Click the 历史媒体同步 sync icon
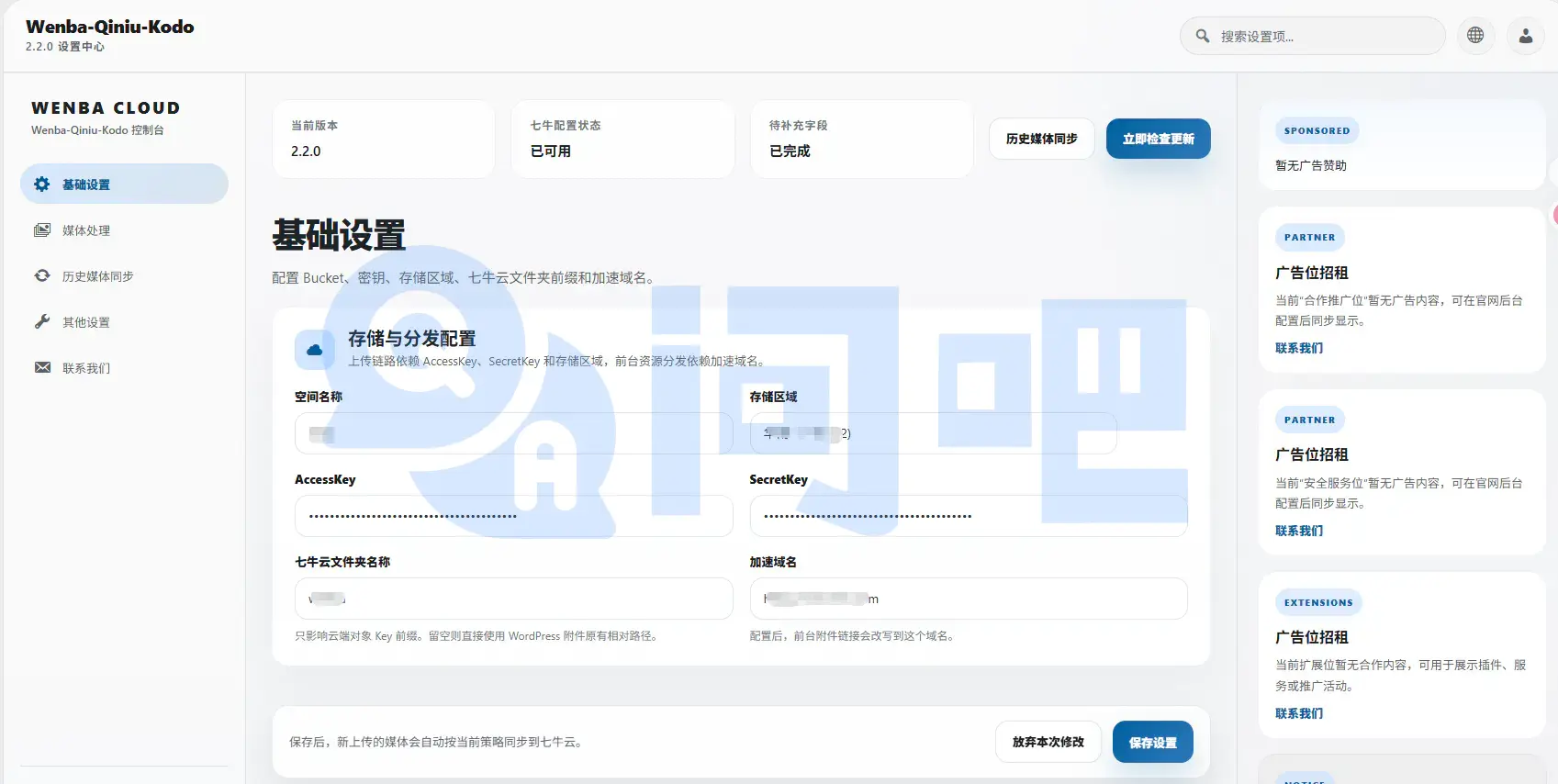 [x=42, y=276]
